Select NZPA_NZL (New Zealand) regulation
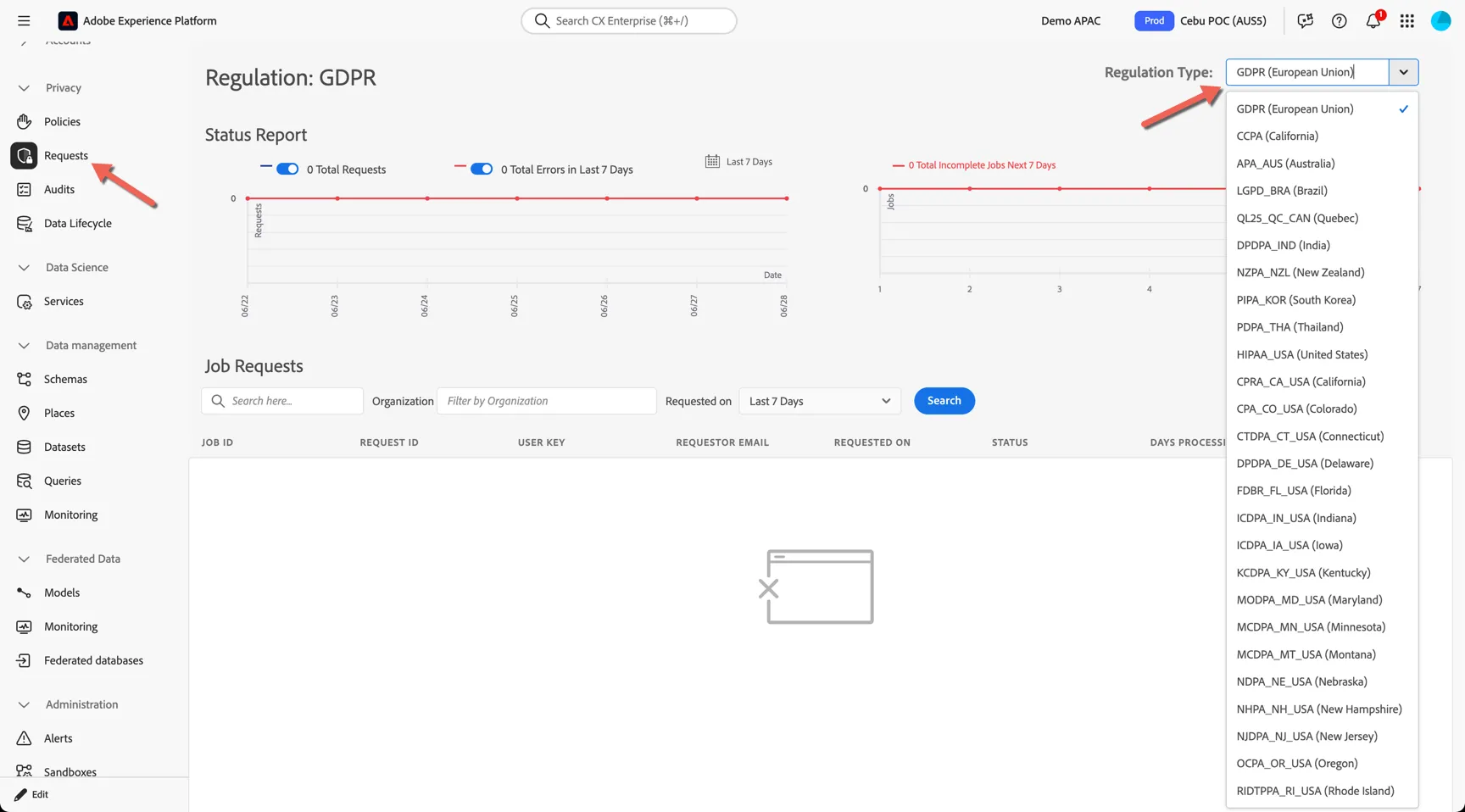The image size is (1465, 812). tap(1322, 272)
